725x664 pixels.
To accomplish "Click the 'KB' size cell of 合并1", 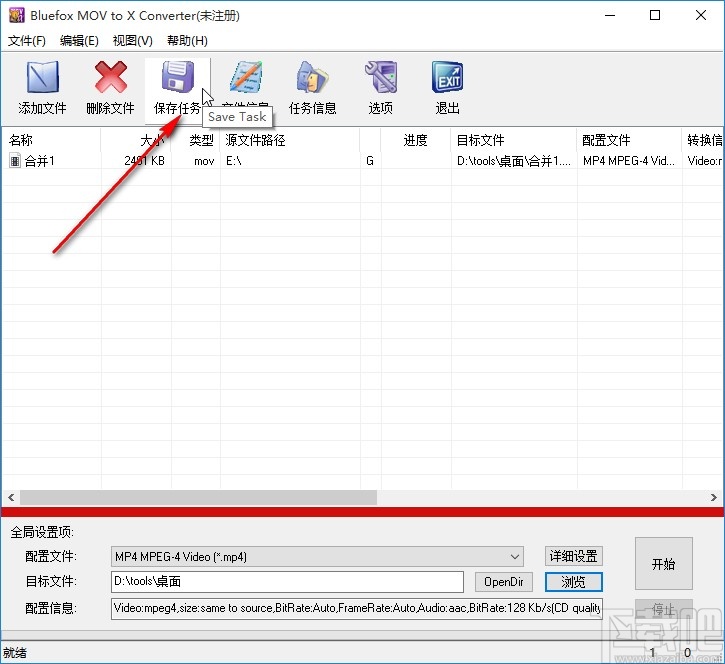I will point(144,161).
